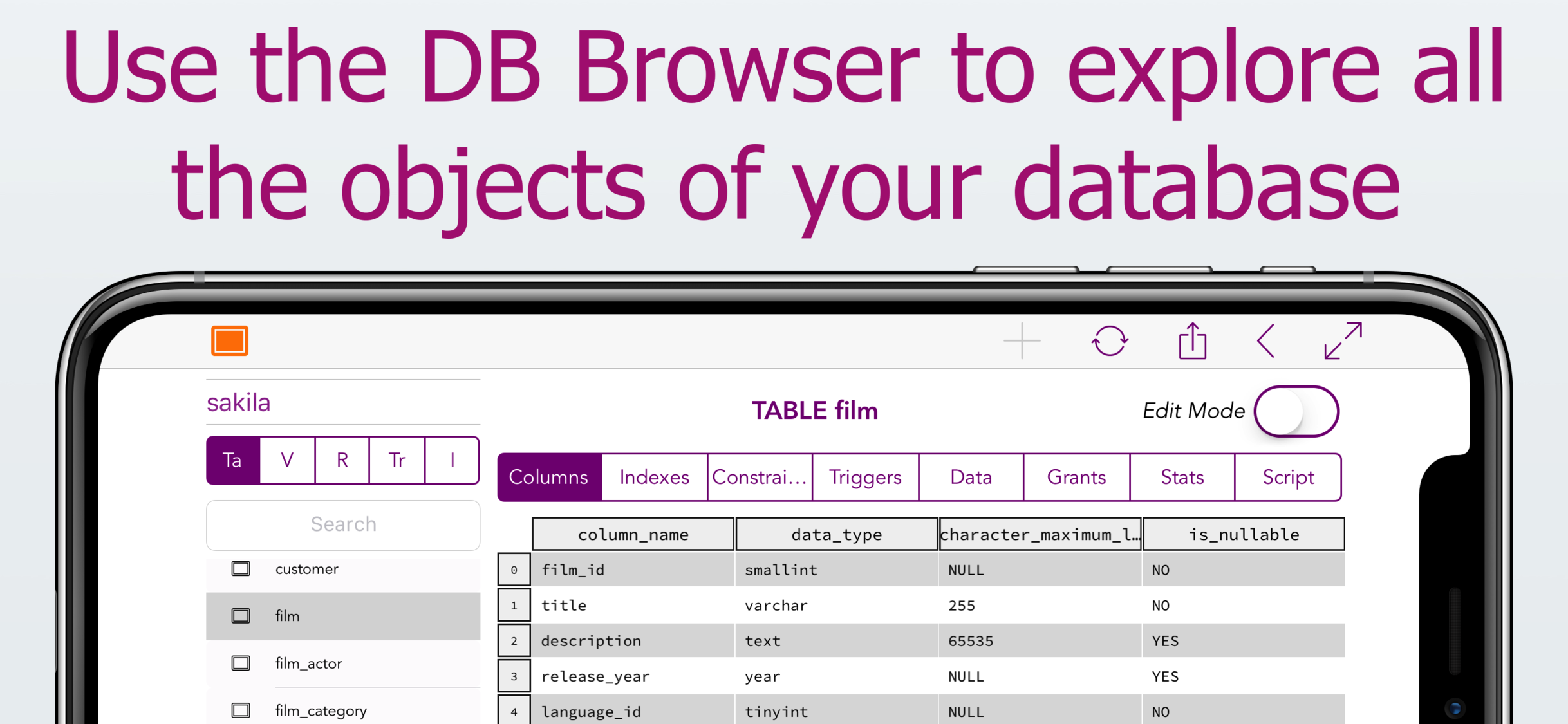Click the is_nullable column header
Viewport: 1568px width, 724px height.
[1244, 534]
